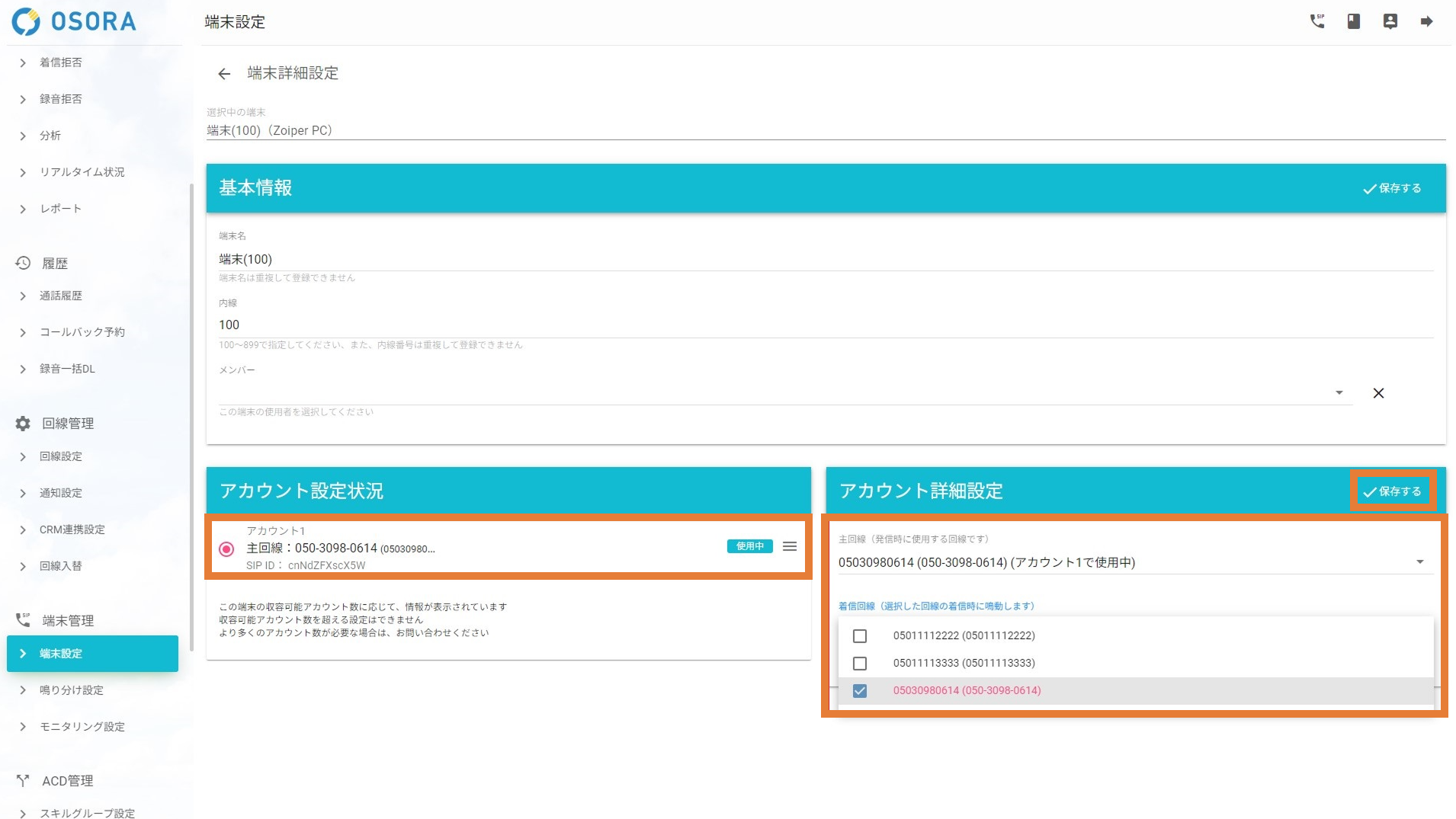This screenshot has height=819, width=1456.
Task: Click the logout arrow icon in header
Action: (1427, 21)
